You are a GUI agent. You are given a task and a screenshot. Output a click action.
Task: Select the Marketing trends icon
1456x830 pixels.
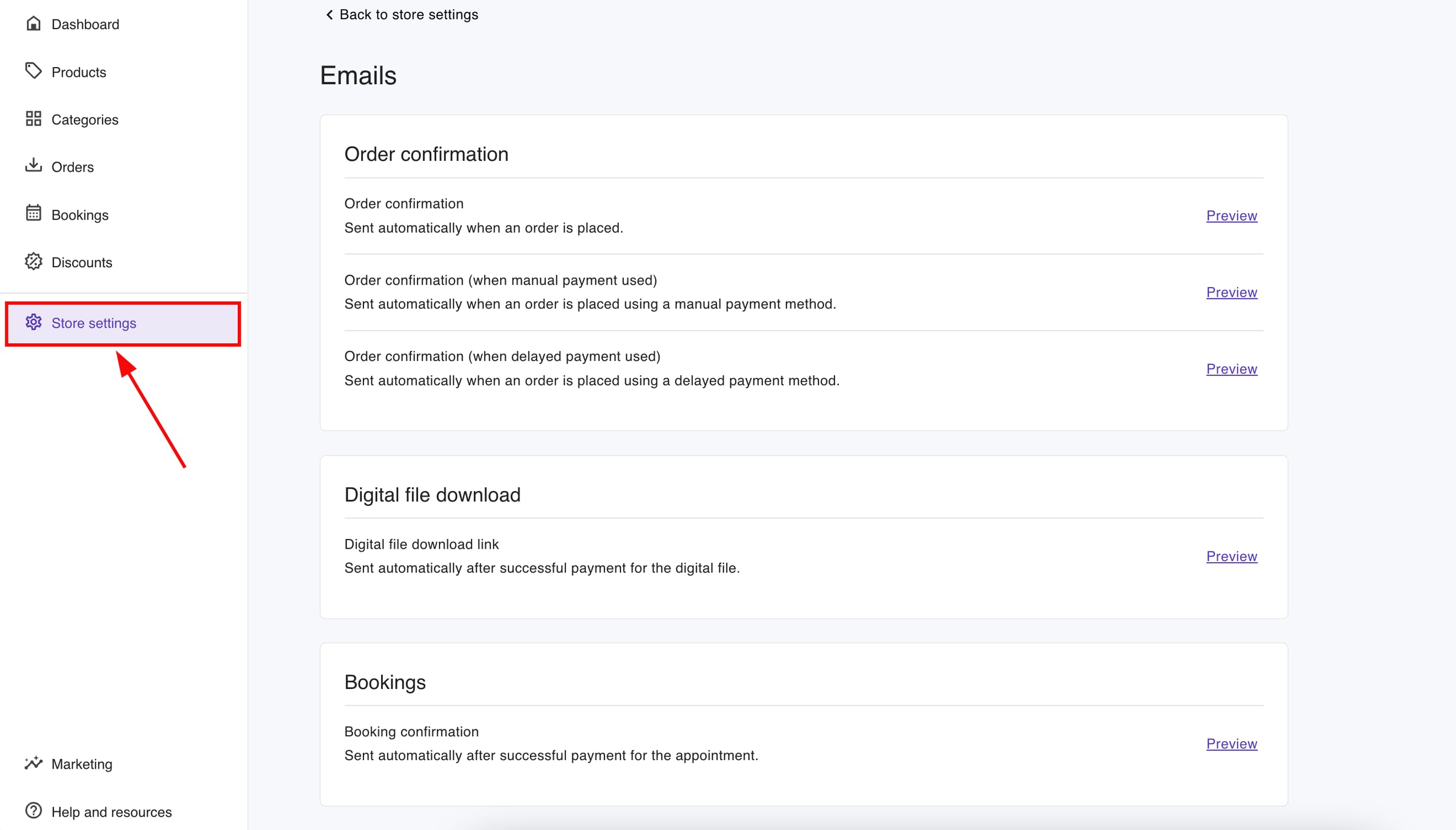[x=33, y=763]
